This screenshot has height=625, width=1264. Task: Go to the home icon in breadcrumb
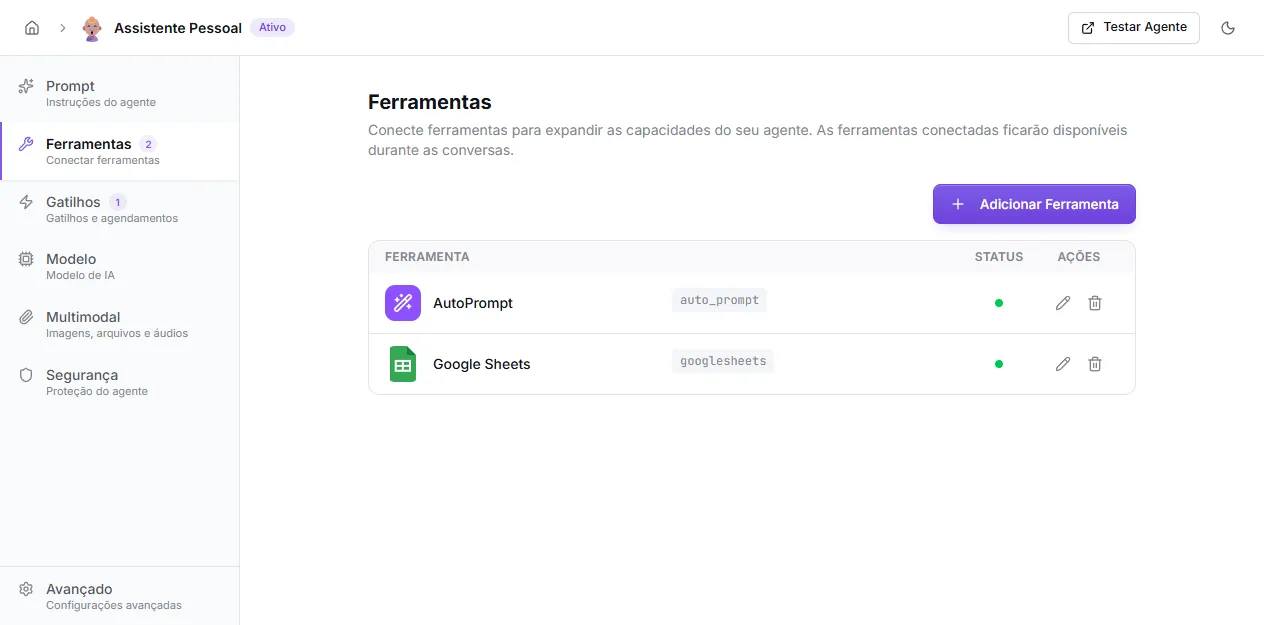click(x=32, y=28)
